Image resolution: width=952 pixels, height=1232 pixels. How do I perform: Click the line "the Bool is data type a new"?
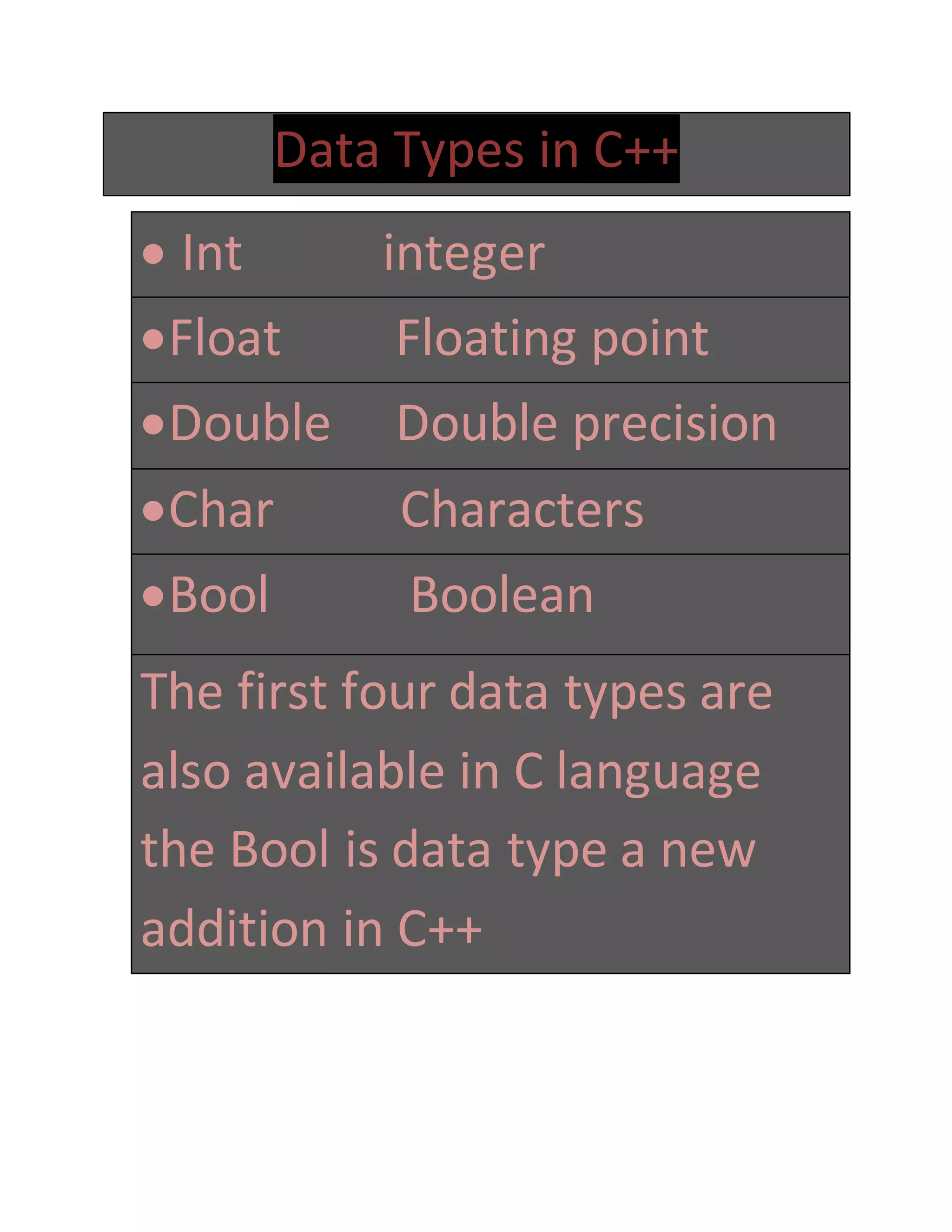click(447, 850)
